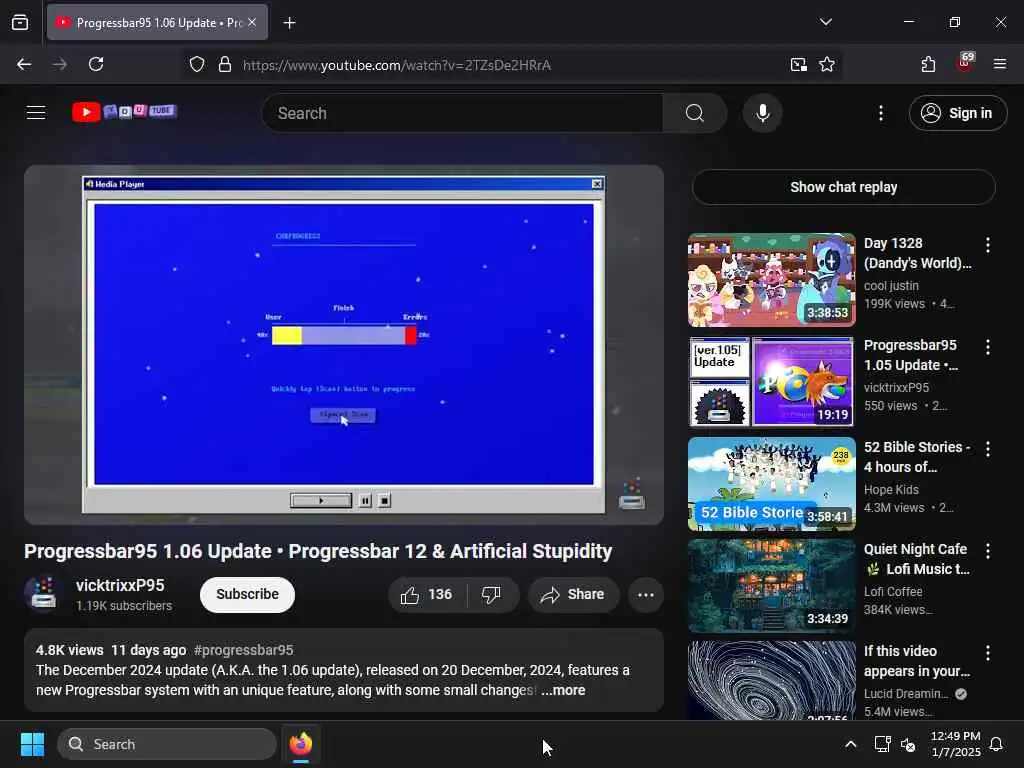
Task: Click channel watermark in video corner
Action: [x=632, y=494]
